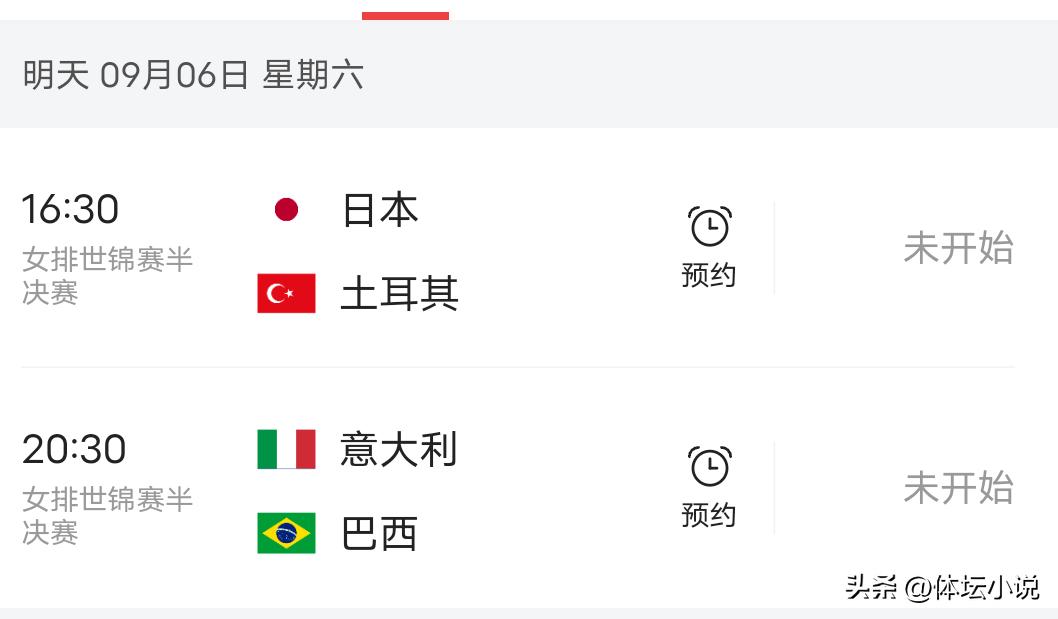
Task: Open the team name 巴西
Action: click(x=379, y=533)
